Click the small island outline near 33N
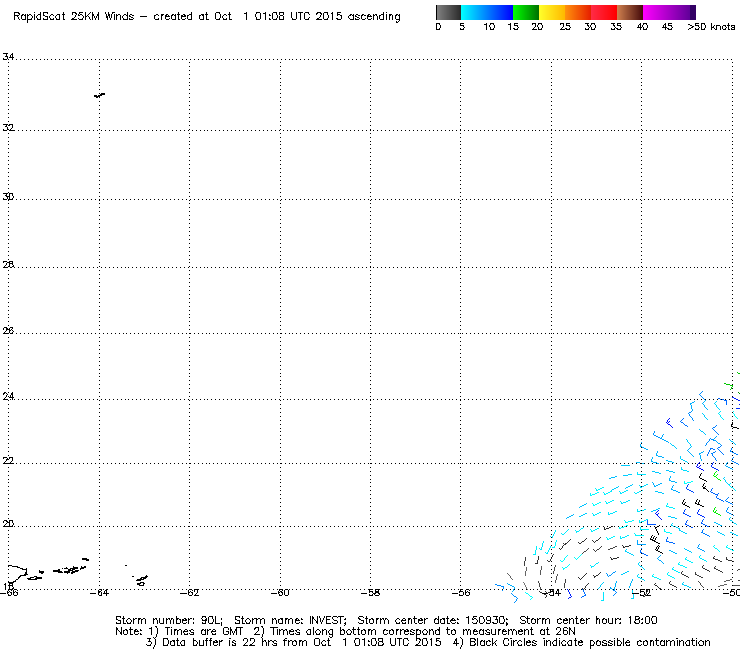 click(x=99, y=95)
